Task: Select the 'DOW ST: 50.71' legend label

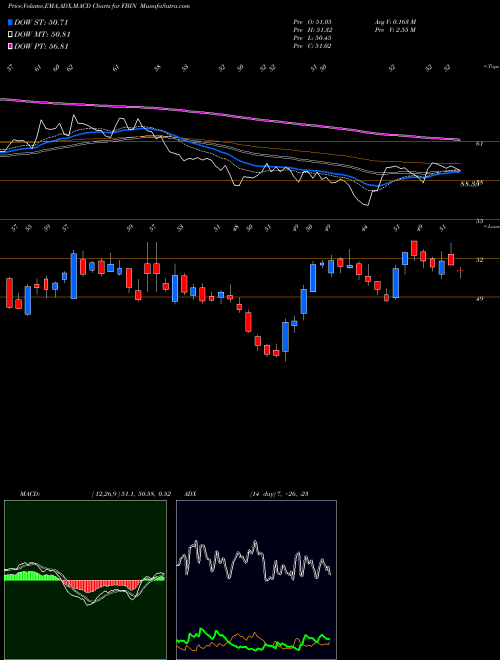Action: (41, 22)
